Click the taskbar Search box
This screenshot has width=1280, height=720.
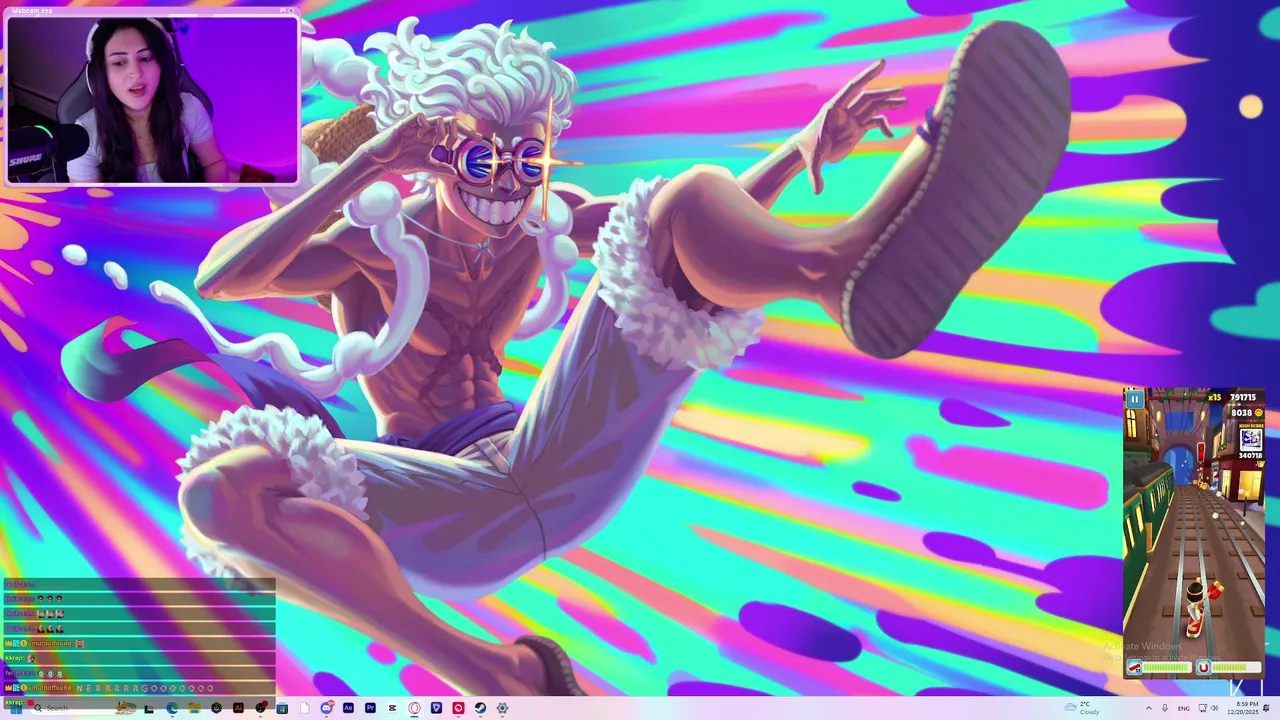pos(82,708)
